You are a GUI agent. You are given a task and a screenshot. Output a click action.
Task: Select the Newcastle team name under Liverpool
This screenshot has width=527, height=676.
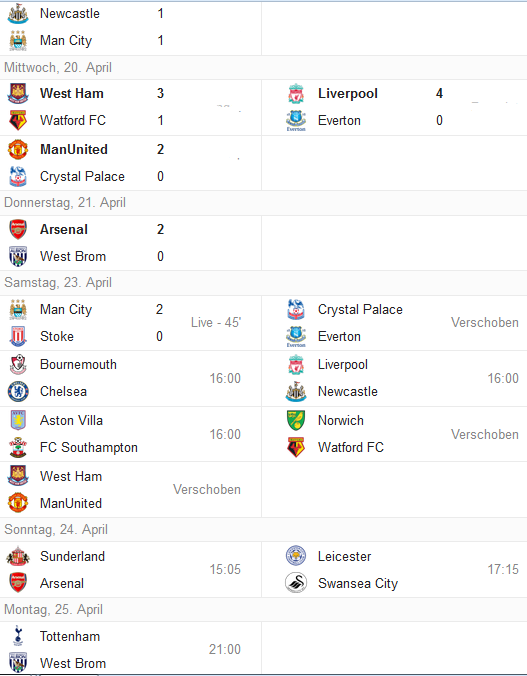(x=348, y=391)
